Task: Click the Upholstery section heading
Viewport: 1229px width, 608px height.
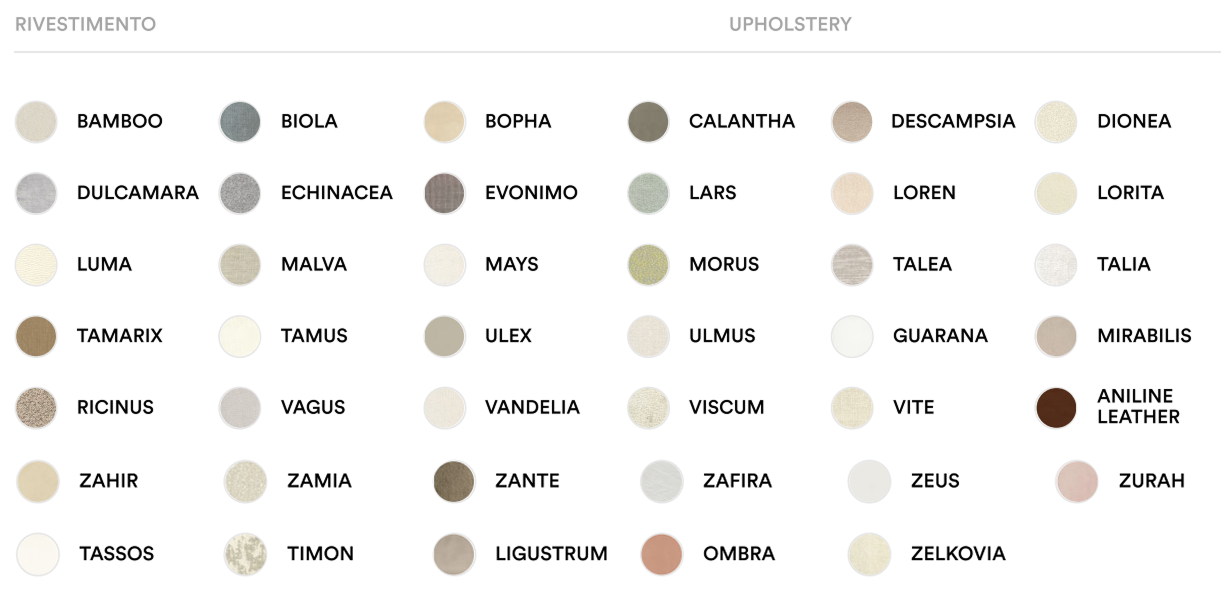Action: [x=790, y=25]
